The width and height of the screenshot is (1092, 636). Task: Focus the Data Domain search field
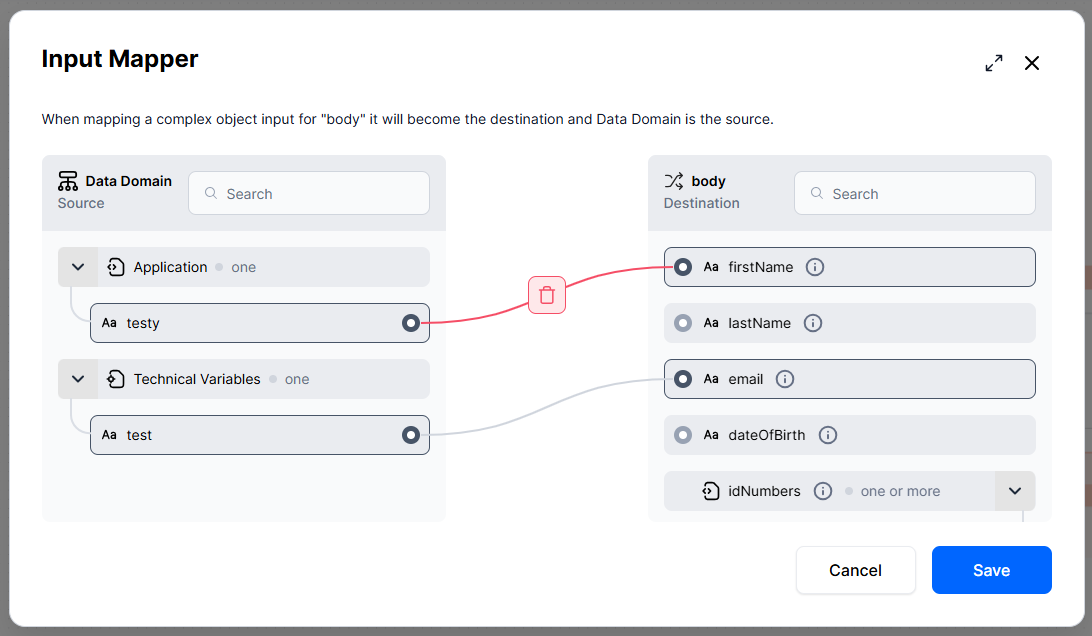pyautogui.click(x=309, y=194)
